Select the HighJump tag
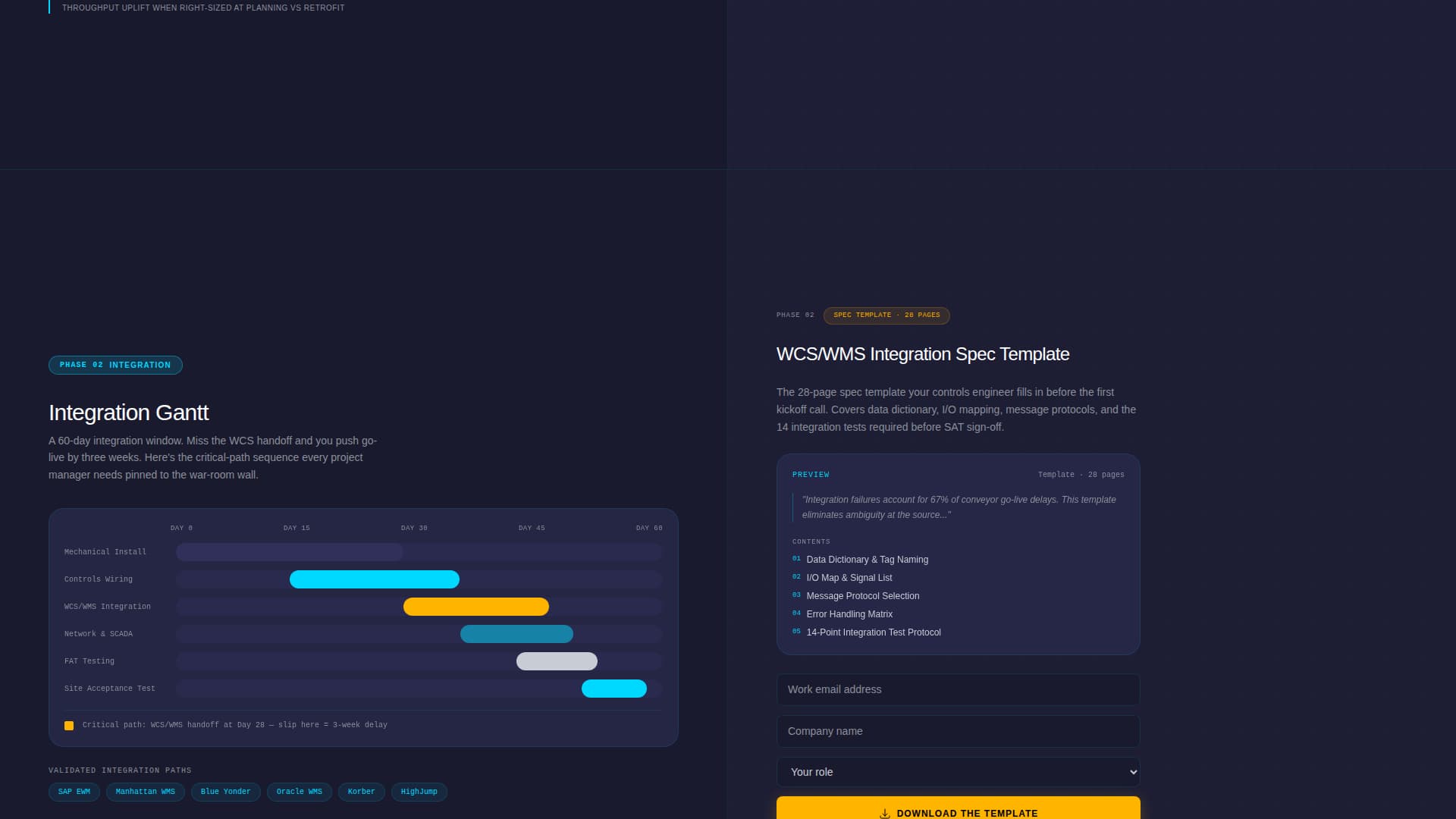 419,792
